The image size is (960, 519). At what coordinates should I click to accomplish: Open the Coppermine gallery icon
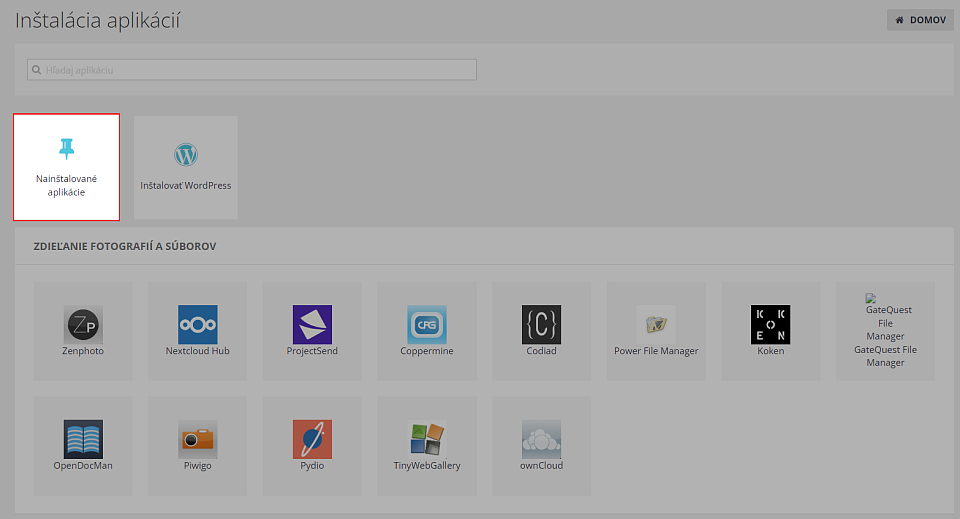(427, 324)
